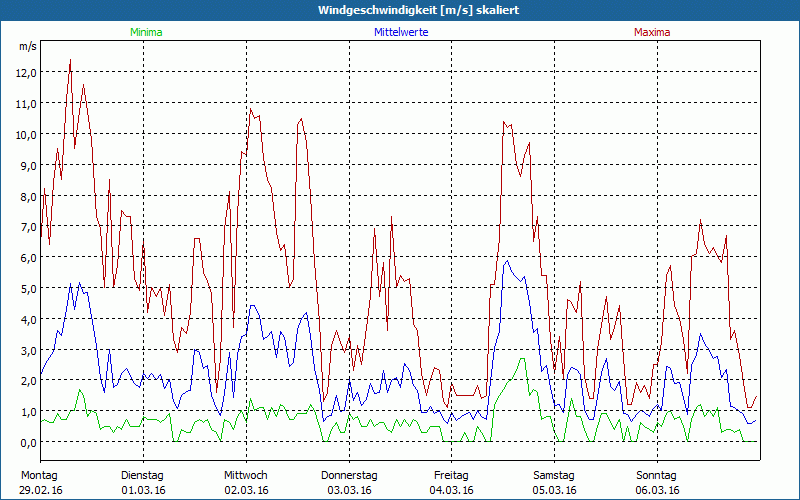The height and width of the screenshot is (500, 800).
Task: Select the 5,0 y-axis value
Action: (x=28, y=288)
